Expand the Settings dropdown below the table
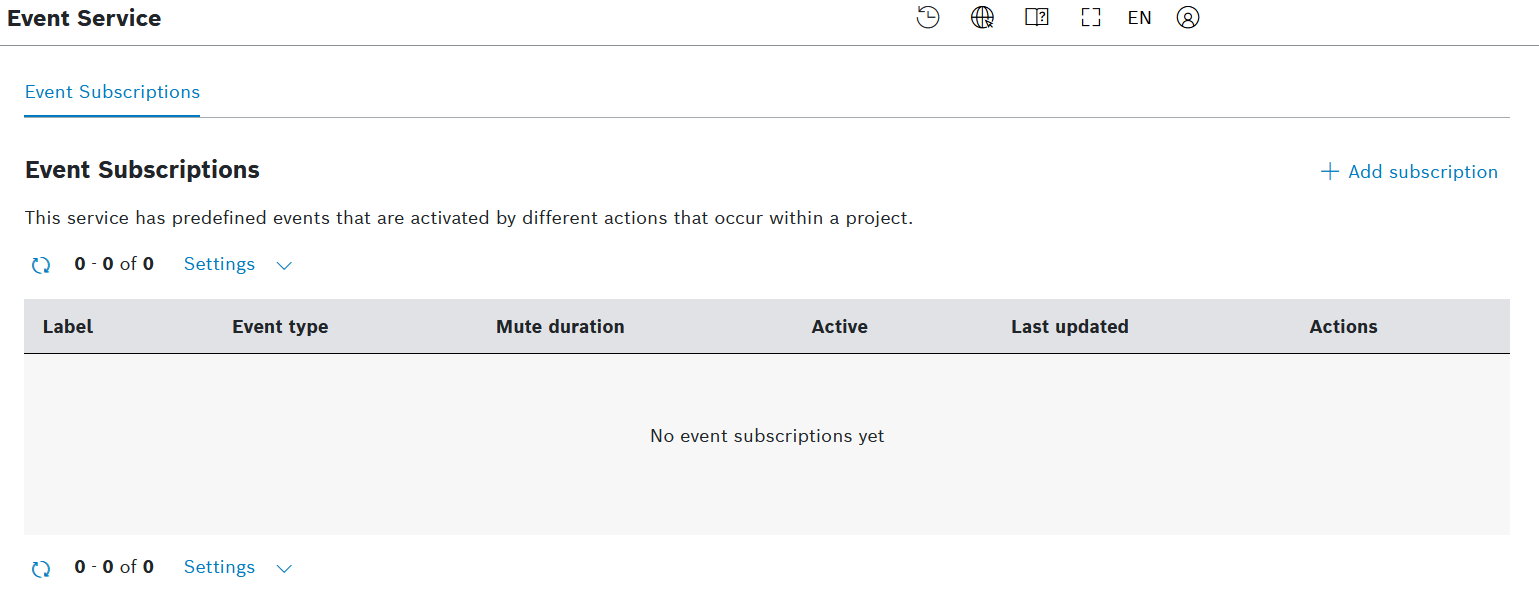Viewport: 1539px width, 592px height. [x=238, y=568]
